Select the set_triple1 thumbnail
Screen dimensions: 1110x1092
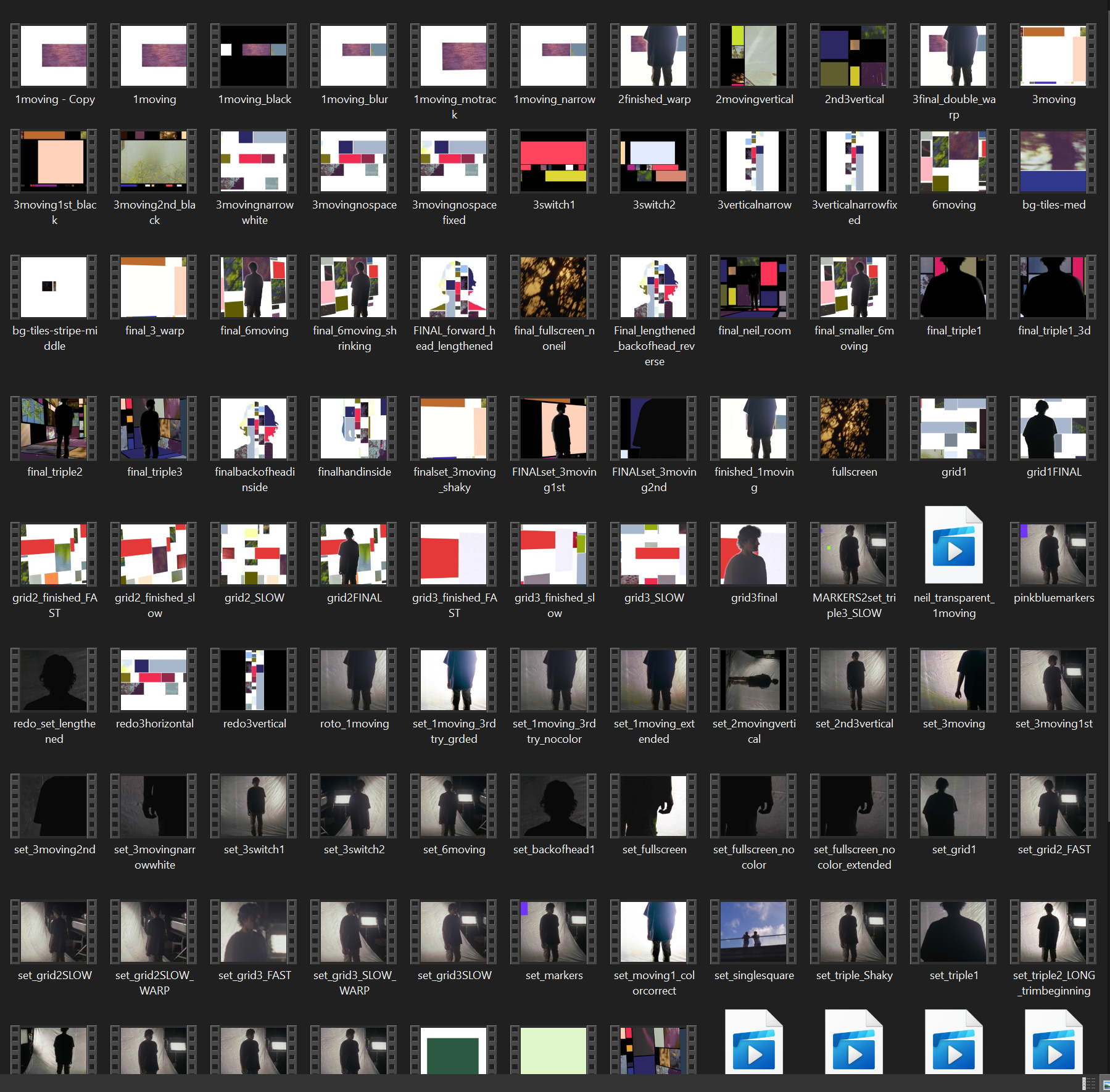[x=953, y=932]
